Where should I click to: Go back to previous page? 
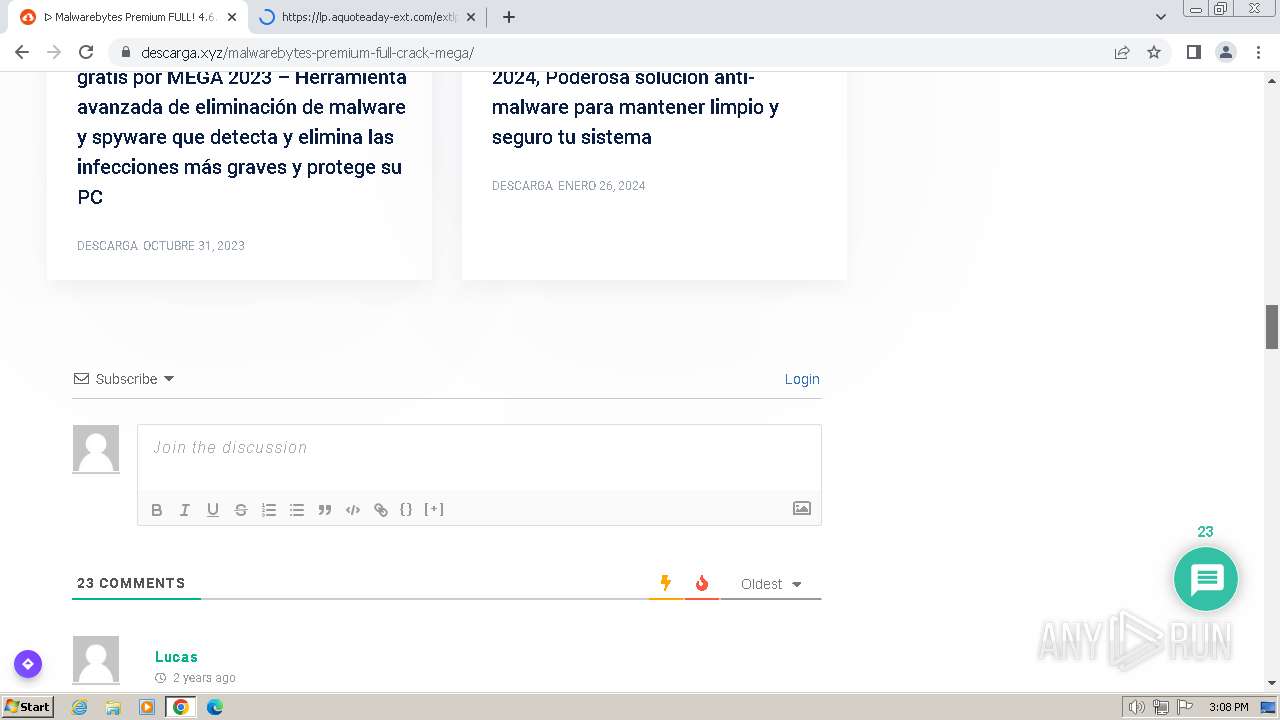(22, 52)
